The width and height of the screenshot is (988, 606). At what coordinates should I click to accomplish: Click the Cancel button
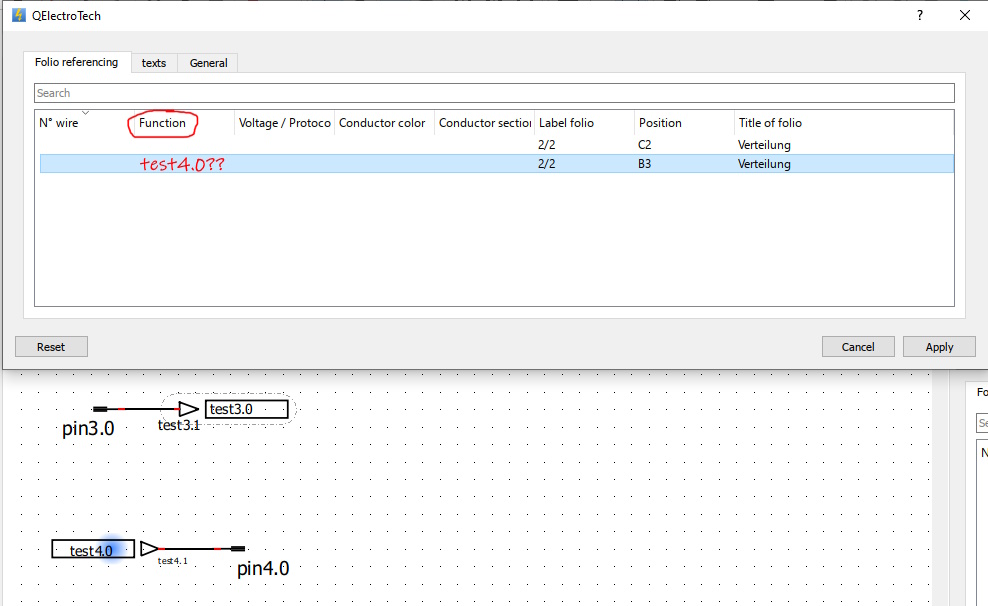(858, 347)
